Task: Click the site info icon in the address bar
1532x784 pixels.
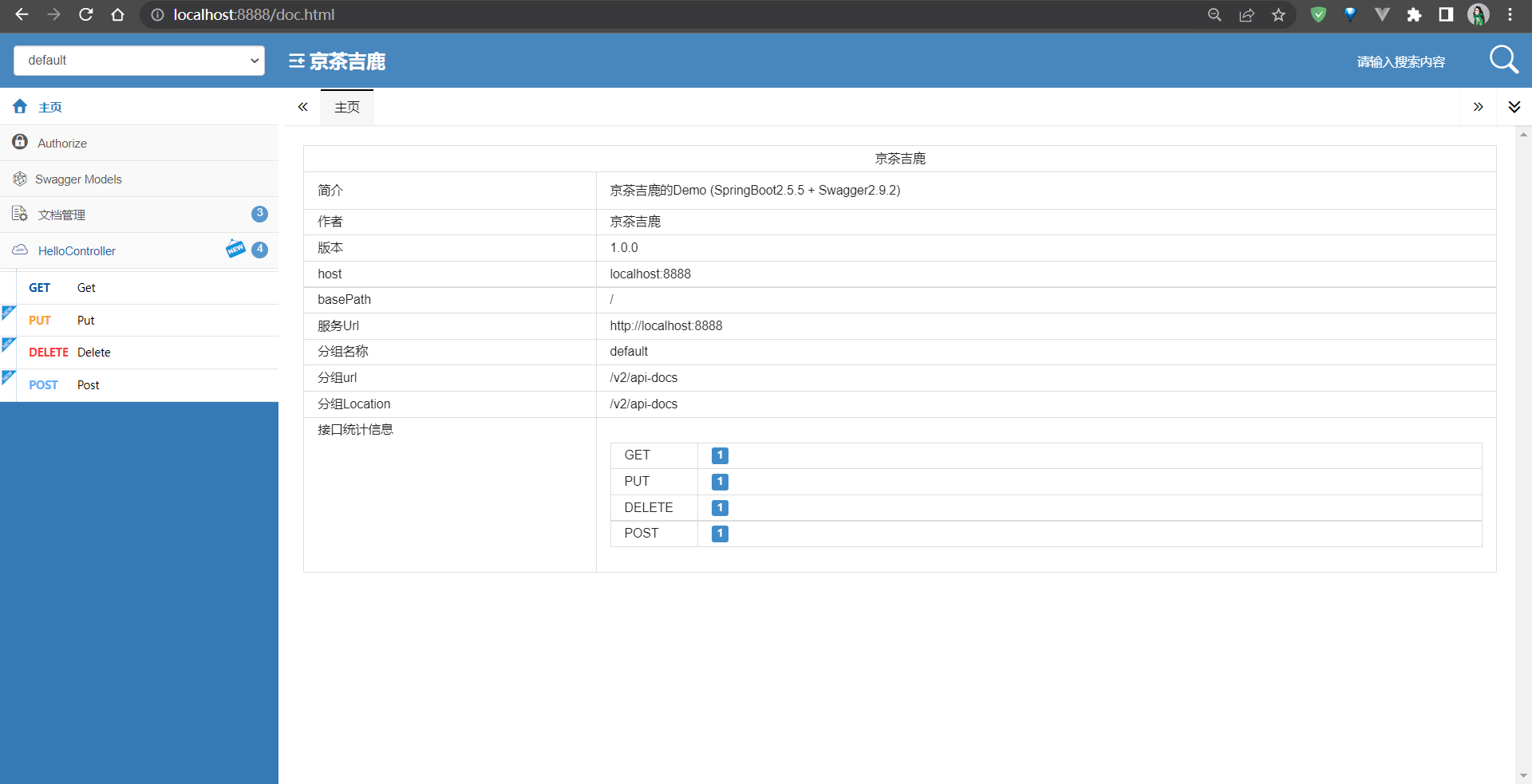Action: [x=157, y=15]
